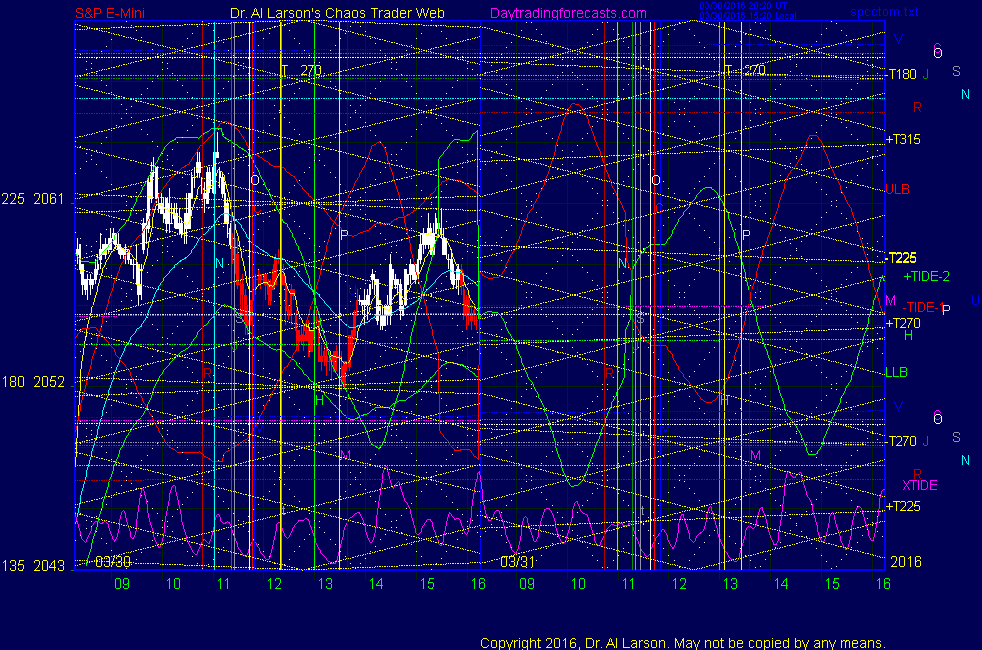Screen dimensions: 982x650
Task: Select the green "+TIDE-2" legend label
Action: 926,276
